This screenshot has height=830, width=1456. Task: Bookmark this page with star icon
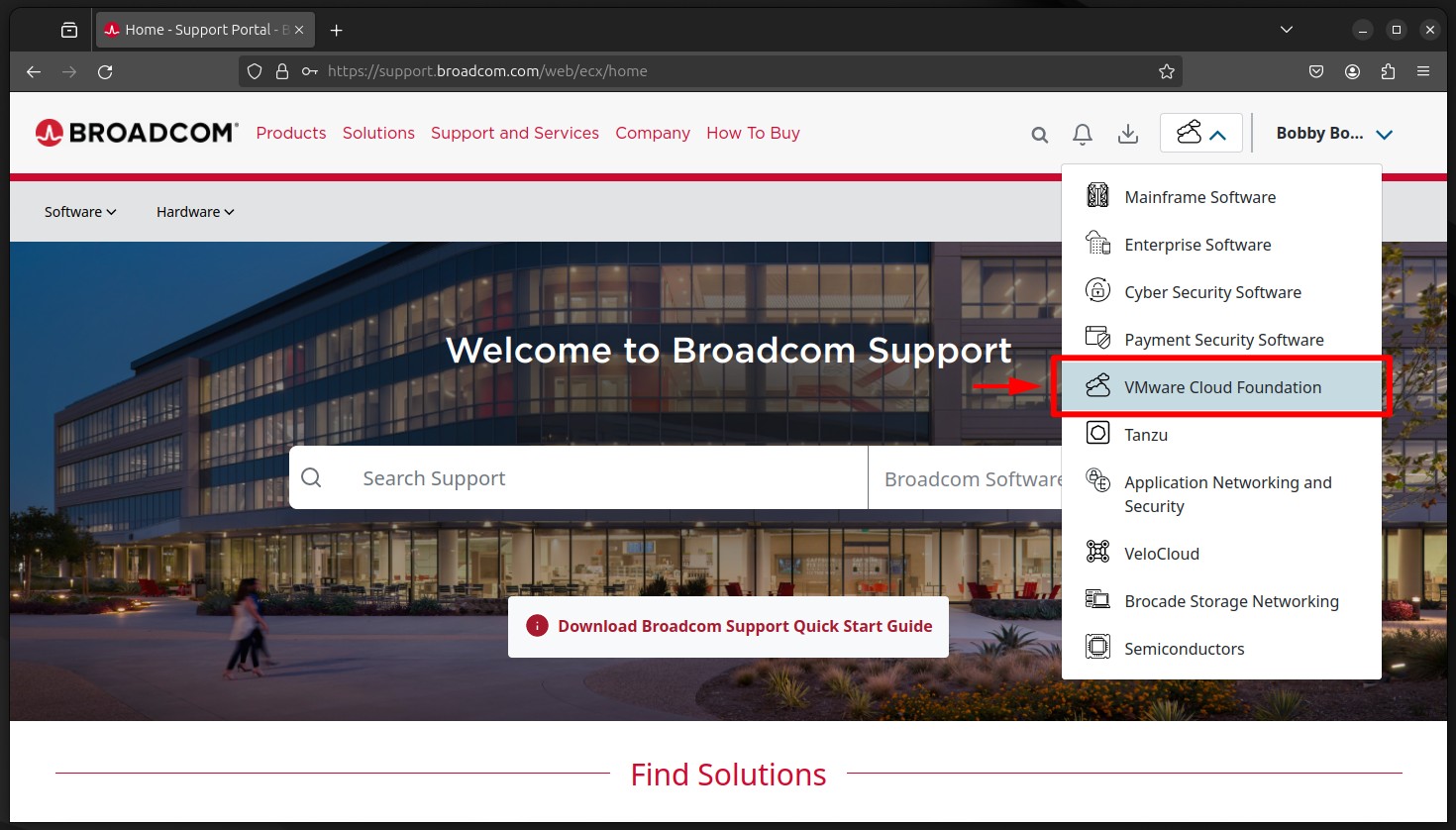1167,71
